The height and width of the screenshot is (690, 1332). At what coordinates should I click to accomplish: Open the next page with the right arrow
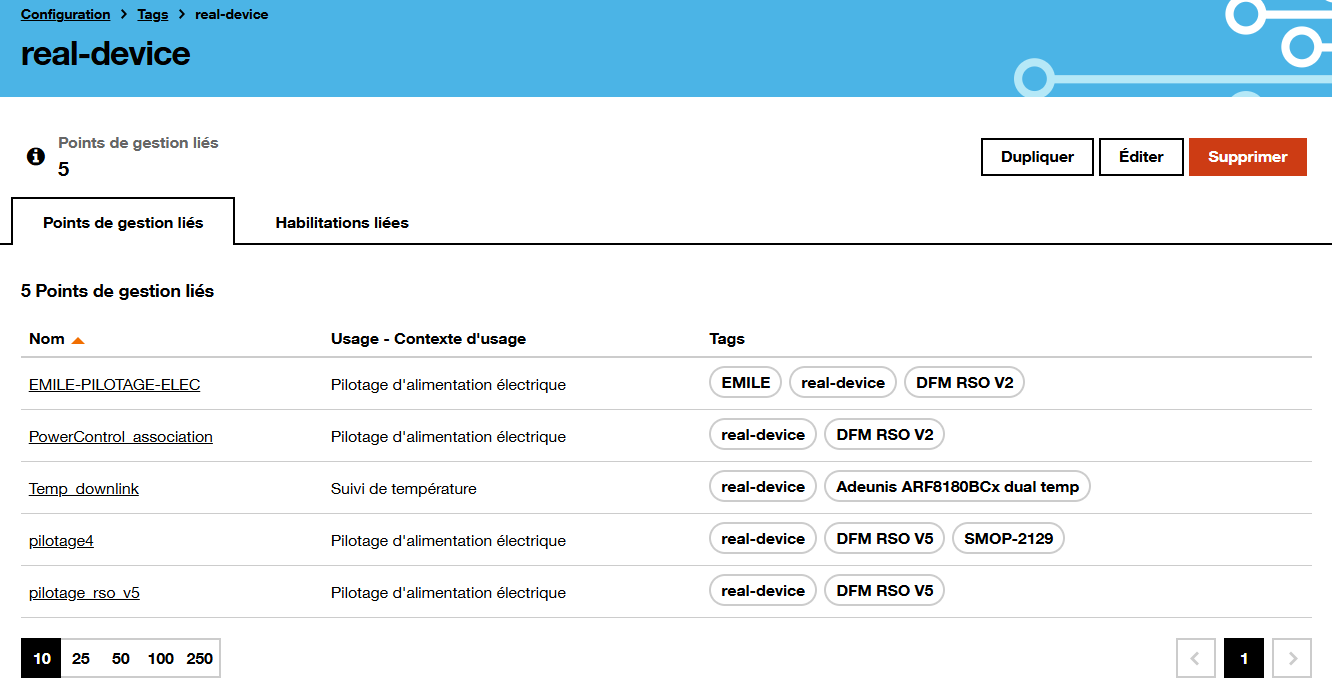(1292, 658)
